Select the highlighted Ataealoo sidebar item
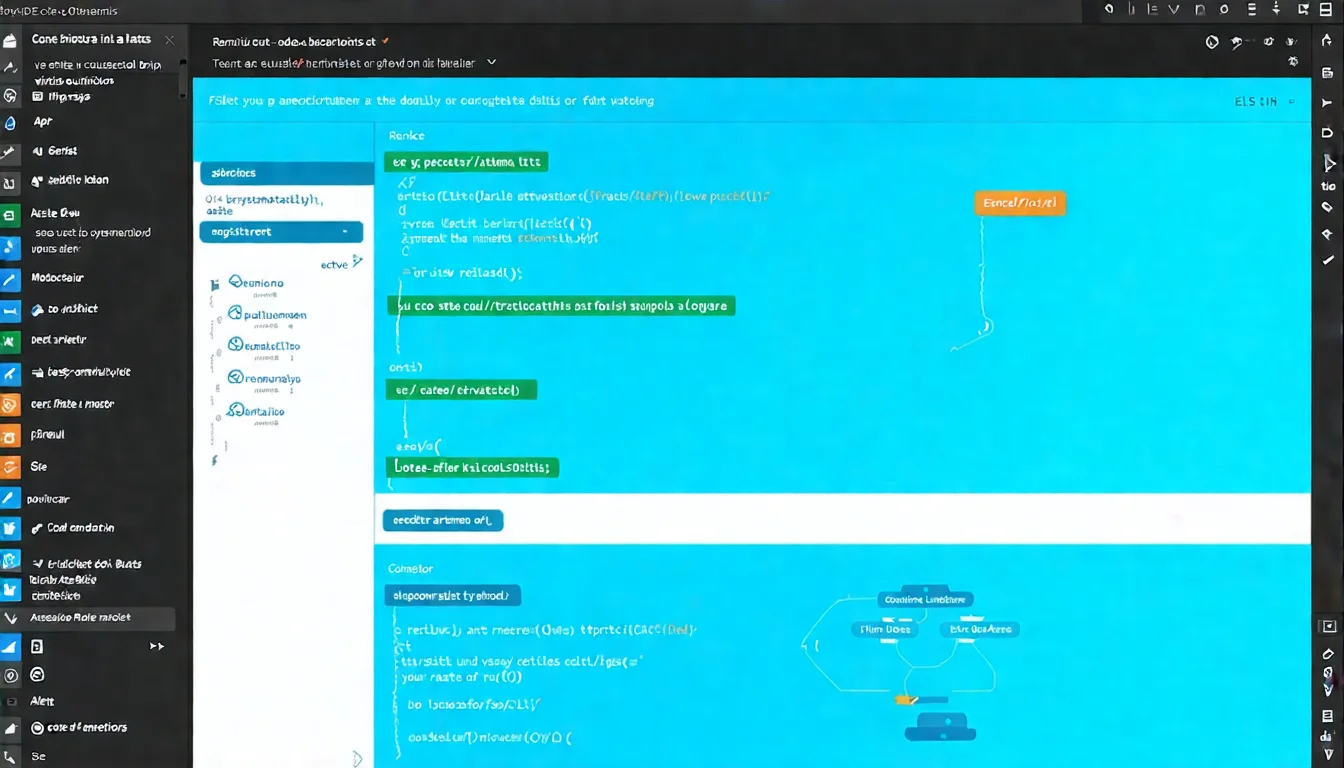1344x768 pixels. point(88,618)
